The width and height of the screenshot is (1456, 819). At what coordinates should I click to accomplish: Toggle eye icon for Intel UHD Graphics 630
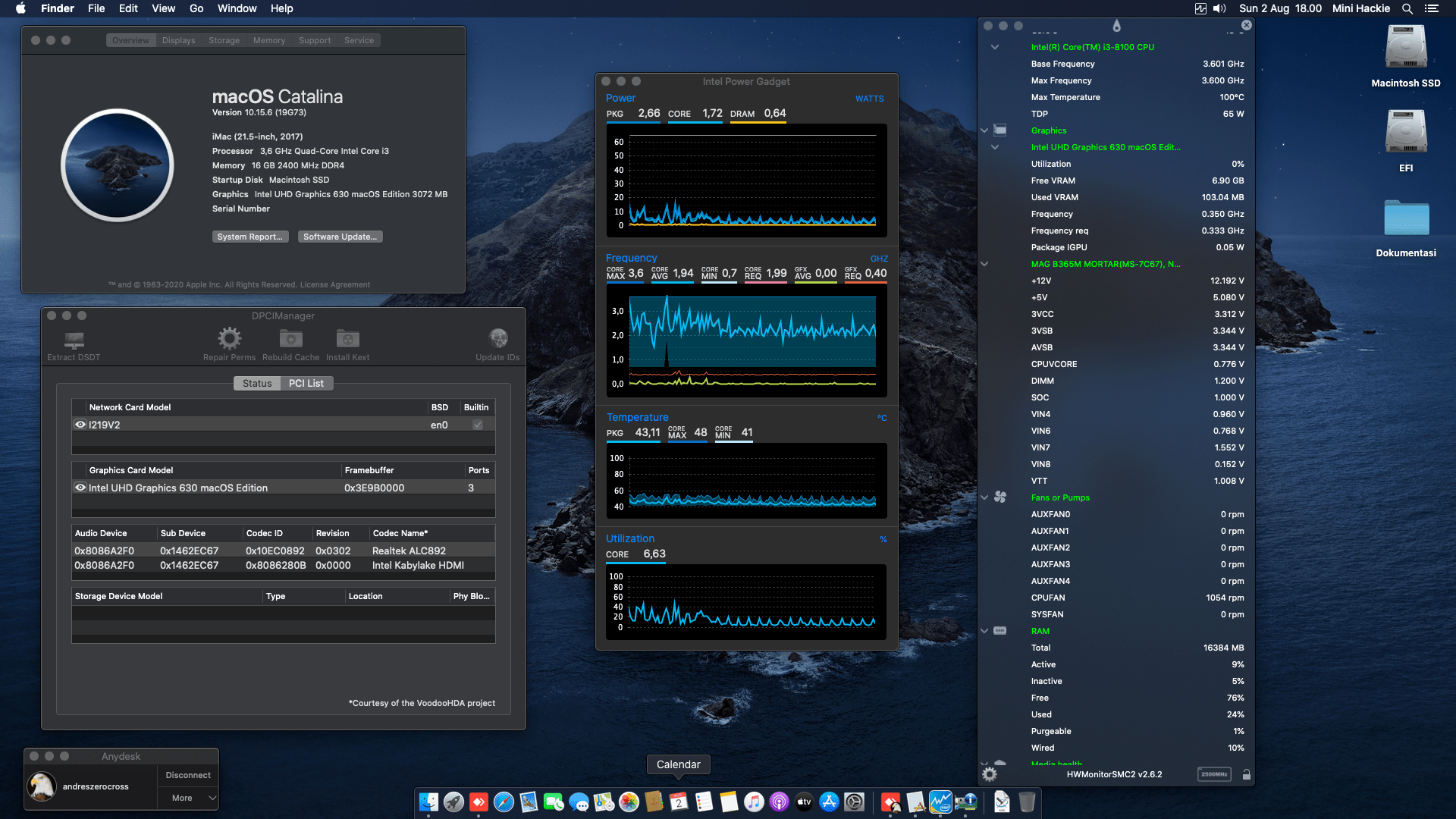[x=80, y=487]
